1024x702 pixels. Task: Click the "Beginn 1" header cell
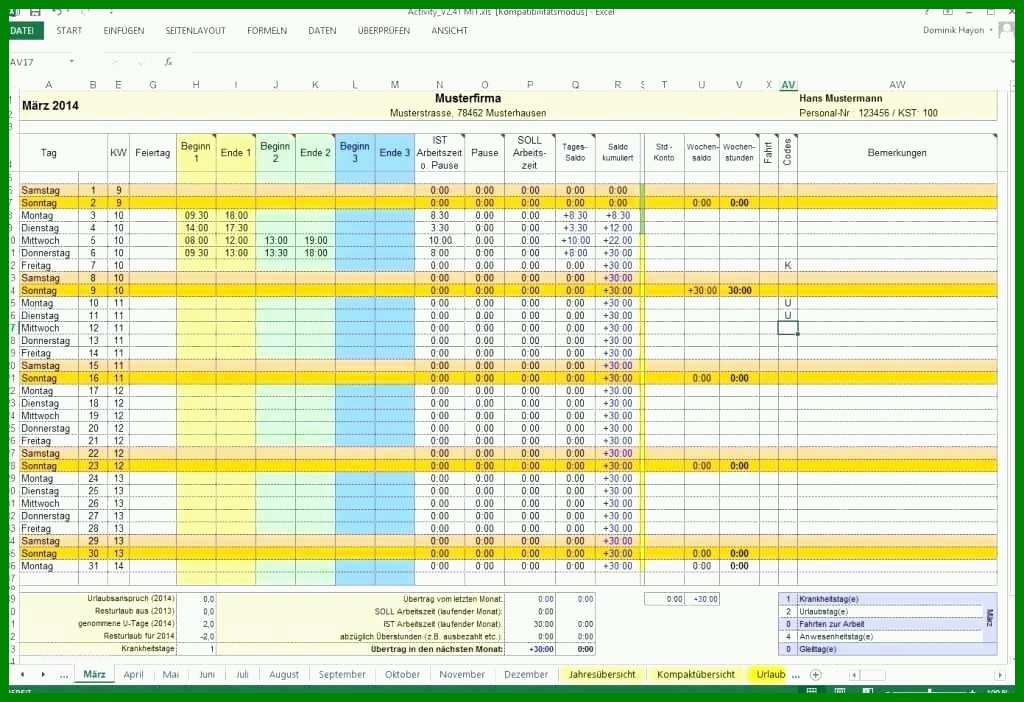click(x=197, y=153)
